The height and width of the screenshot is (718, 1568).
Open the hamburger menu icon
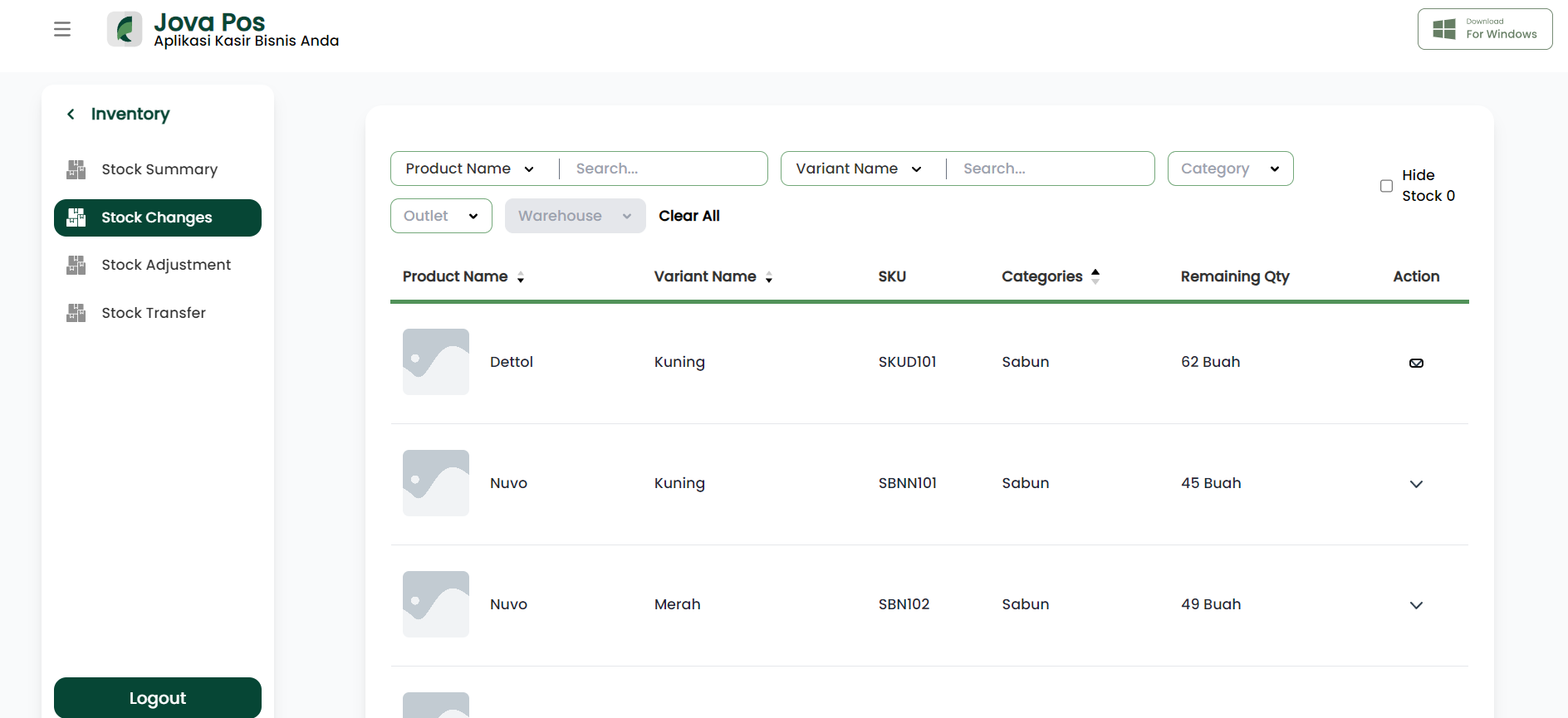coord(62,29)
